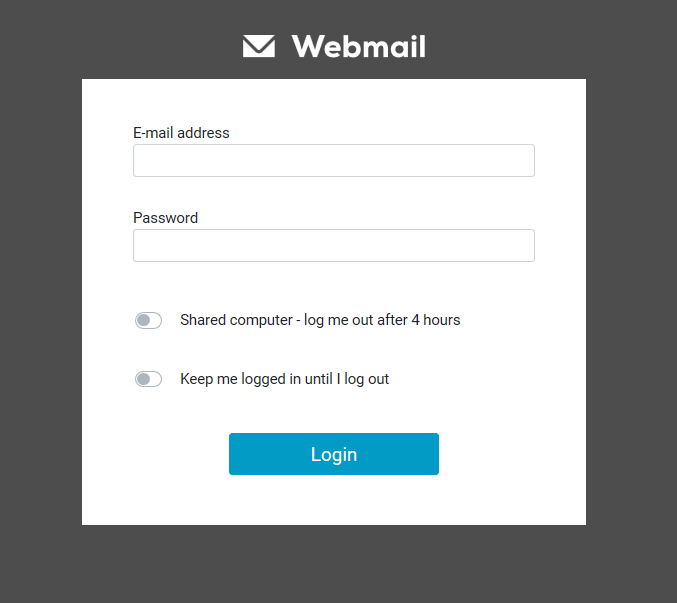This screenshot has width=677, height=603.
Task: Click the word Webmail in the header
Action: [x=359, y=46]
